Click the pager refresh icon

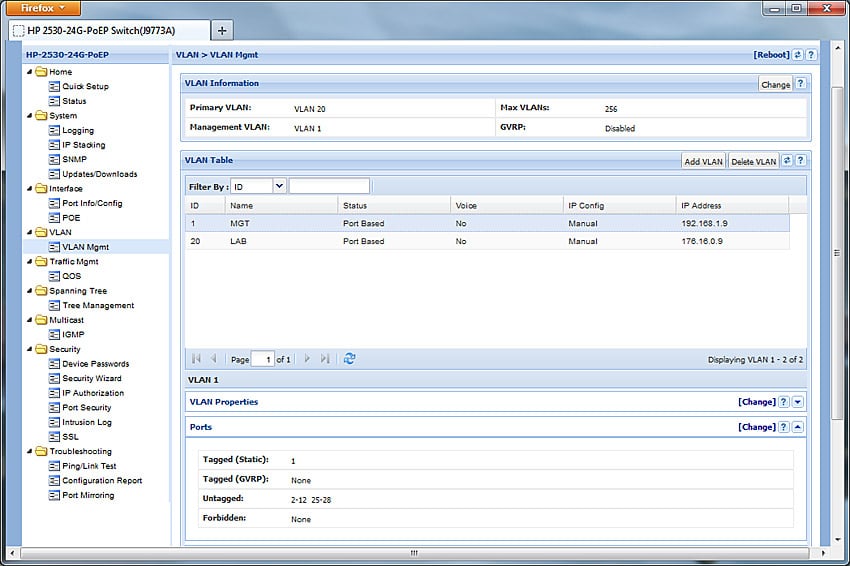pyautogui.click(x=350, y=358)
